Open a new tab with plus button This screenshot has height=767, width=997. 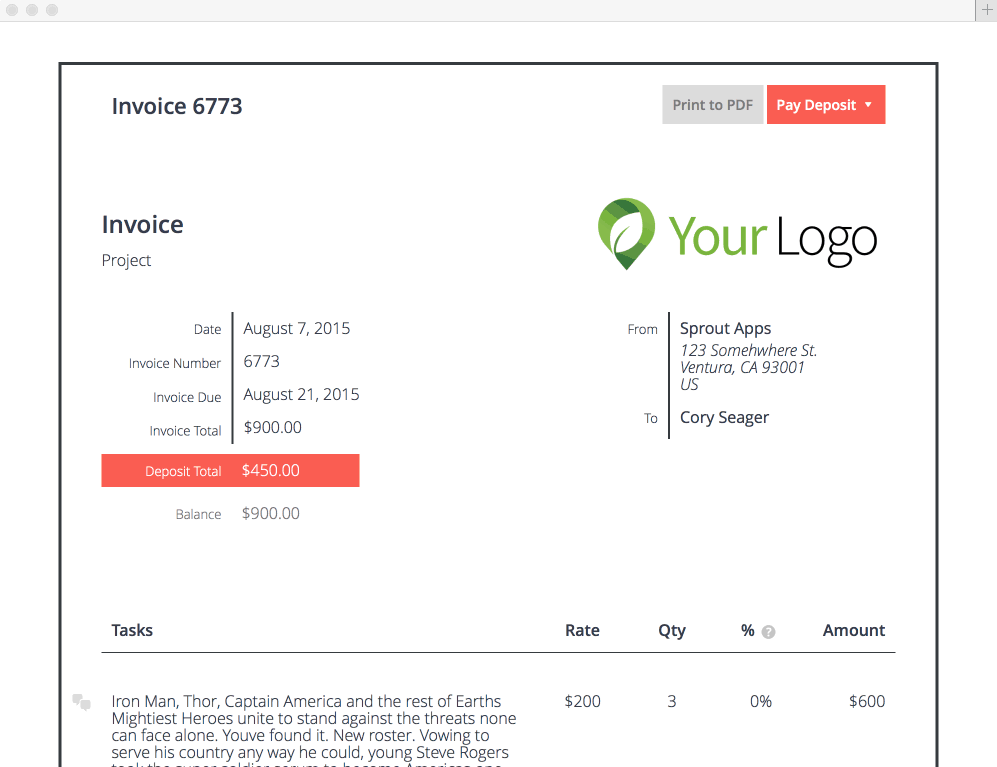pyautogui.click(x=986, y=10)
